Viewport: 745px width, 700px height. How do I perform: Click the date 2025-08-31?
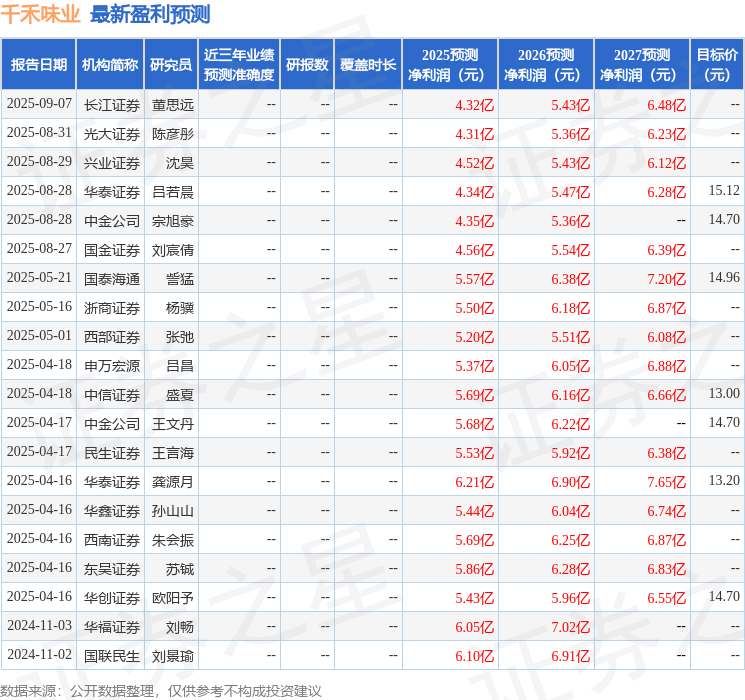pos(39,133)
